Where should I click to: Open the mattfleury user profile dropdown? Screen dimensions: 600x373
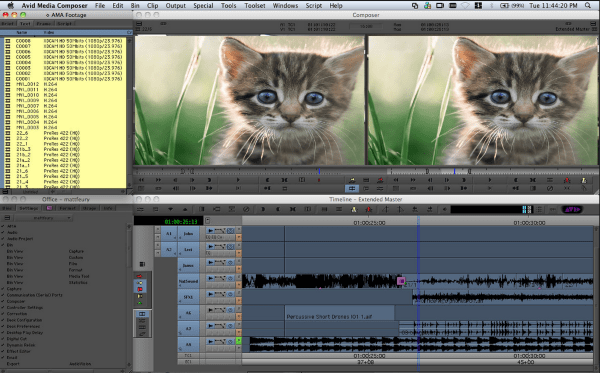pyautogui.click(x=42, y=218)
